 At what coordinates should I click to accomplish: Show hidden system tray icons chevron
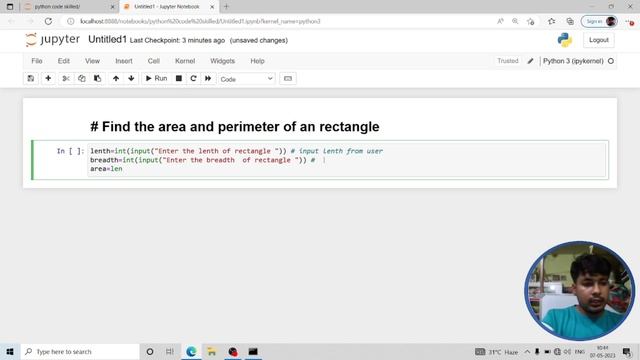point(527,351)
